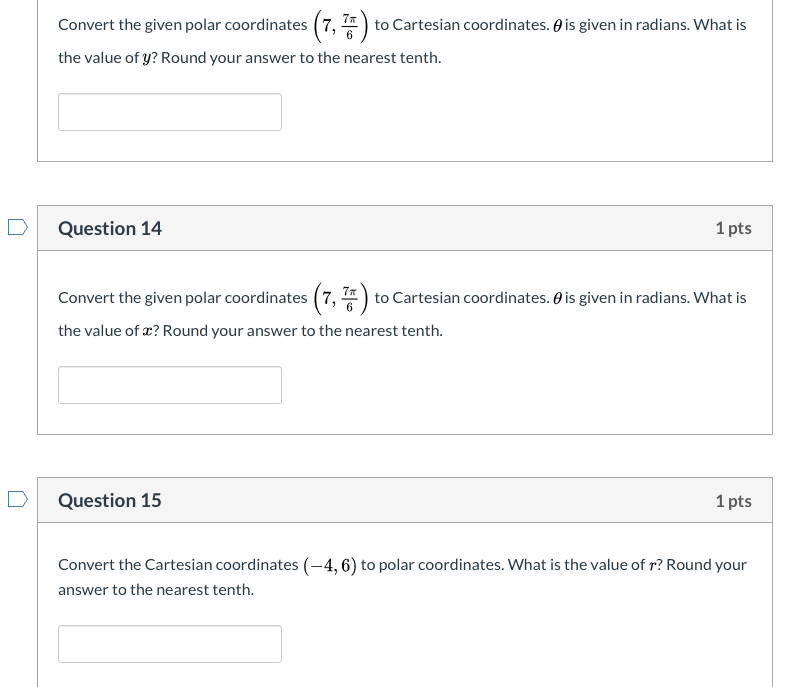The image size is (809, 687).
Task: Click the answer box for the r-value question
Action: tap(170, 643)
